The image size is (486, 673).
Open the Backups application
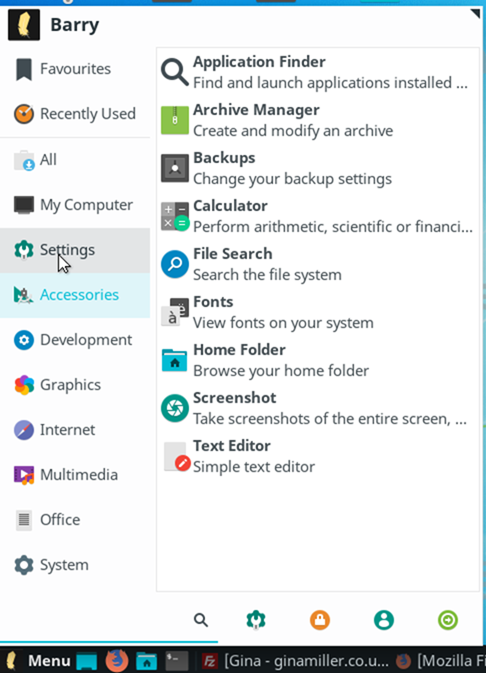[318, 168]
